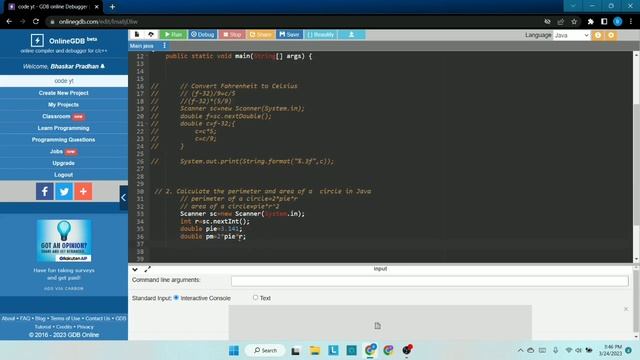Switch to the Main.java file tab

pyautogui.click(x=142, y=46)
